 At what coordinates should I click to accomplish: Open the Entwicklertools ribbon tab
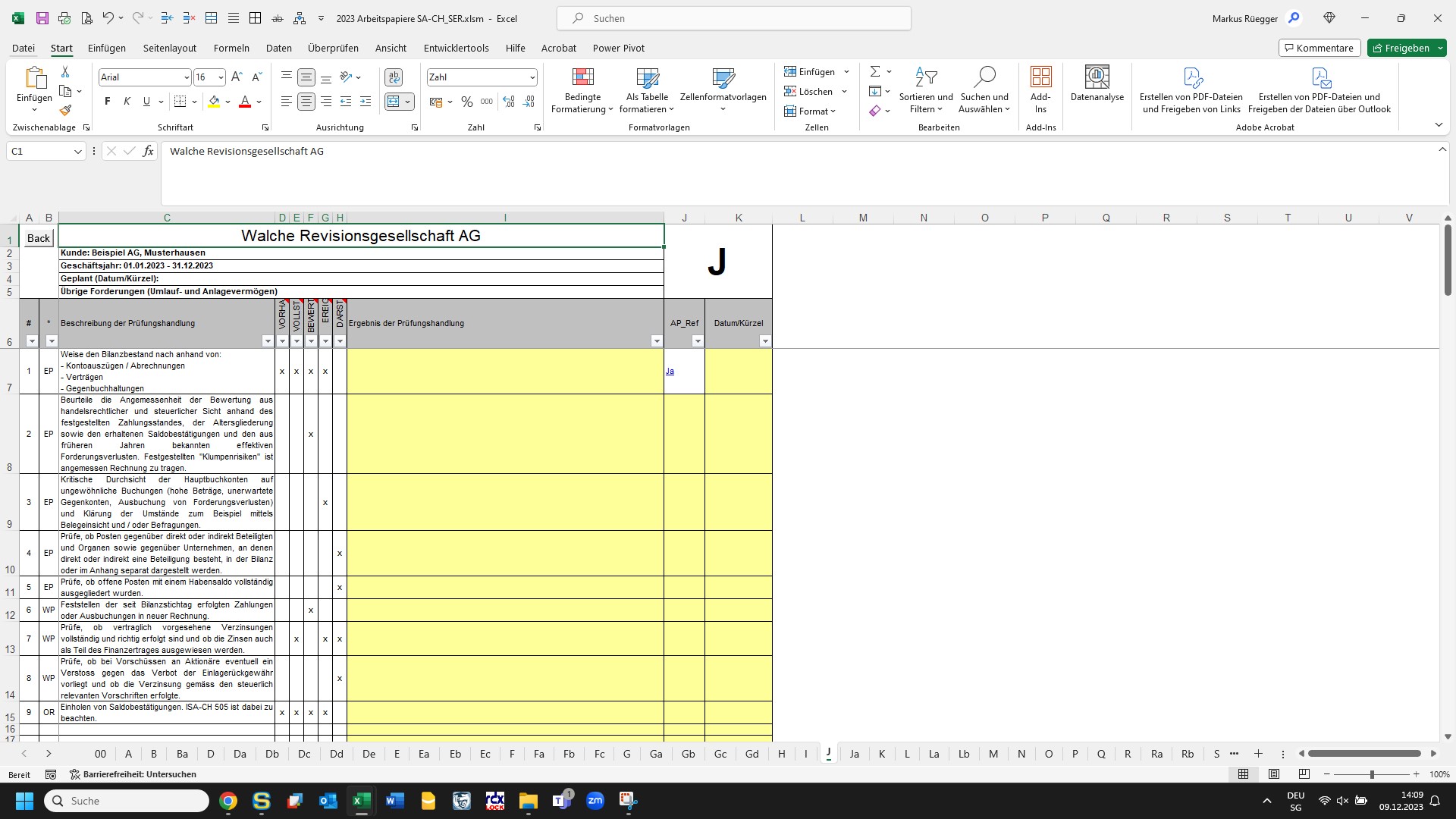tap(457, 48)
